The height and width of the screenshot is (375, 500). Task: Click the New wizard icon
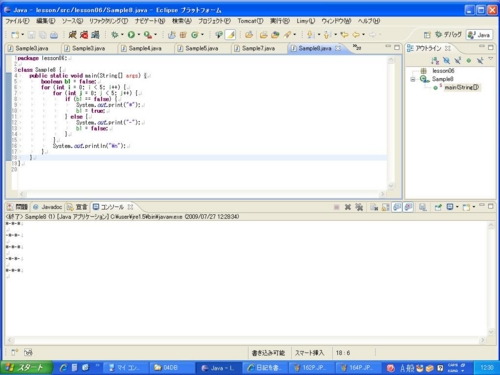(x=15, y=35)
